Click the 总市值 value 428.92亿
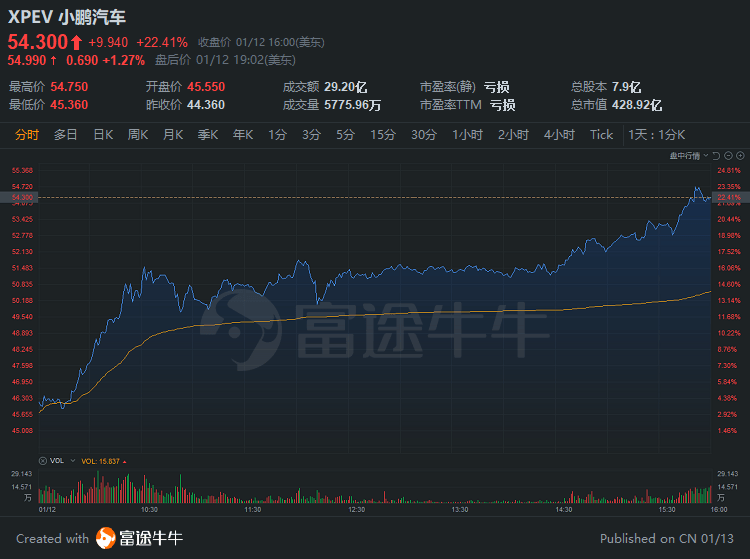 pos(637,105)
